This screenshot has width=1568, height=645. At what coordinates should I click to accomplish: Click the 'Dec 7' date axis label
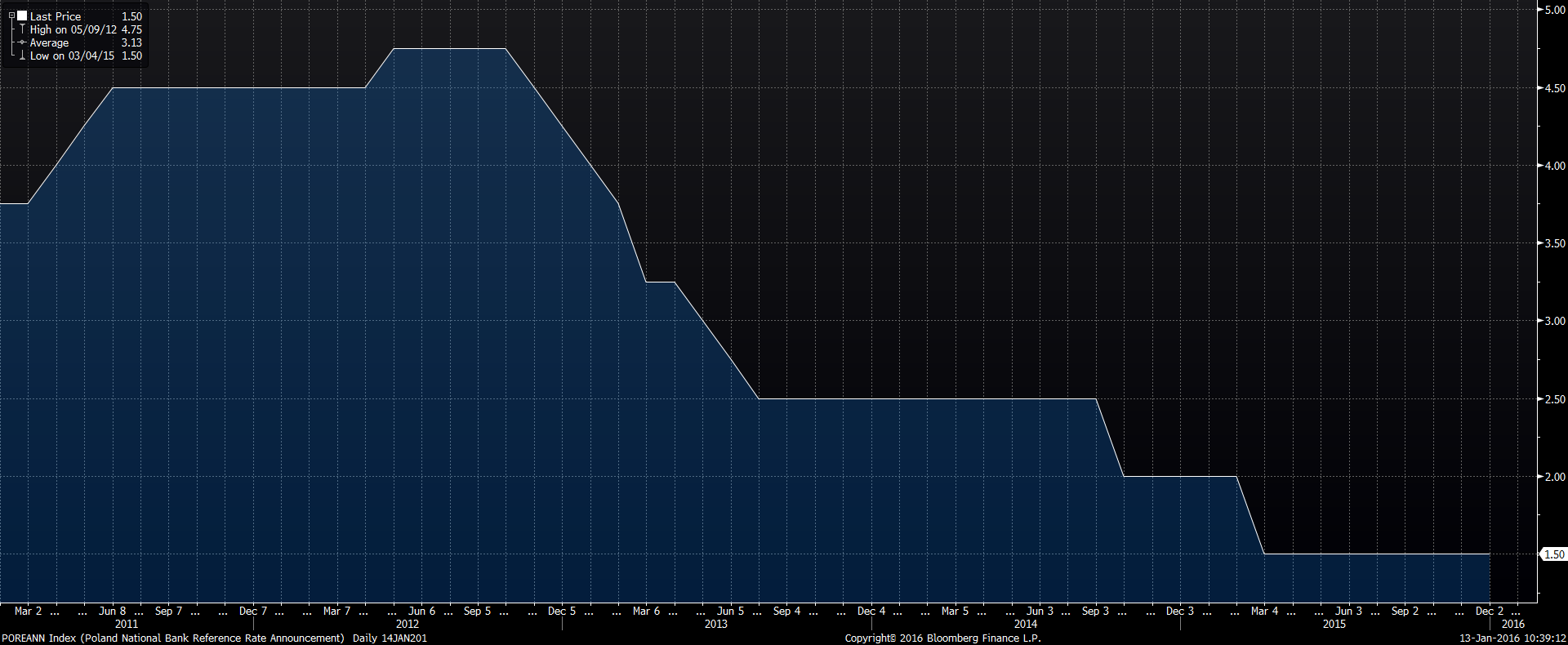click(x=253, y=611)
